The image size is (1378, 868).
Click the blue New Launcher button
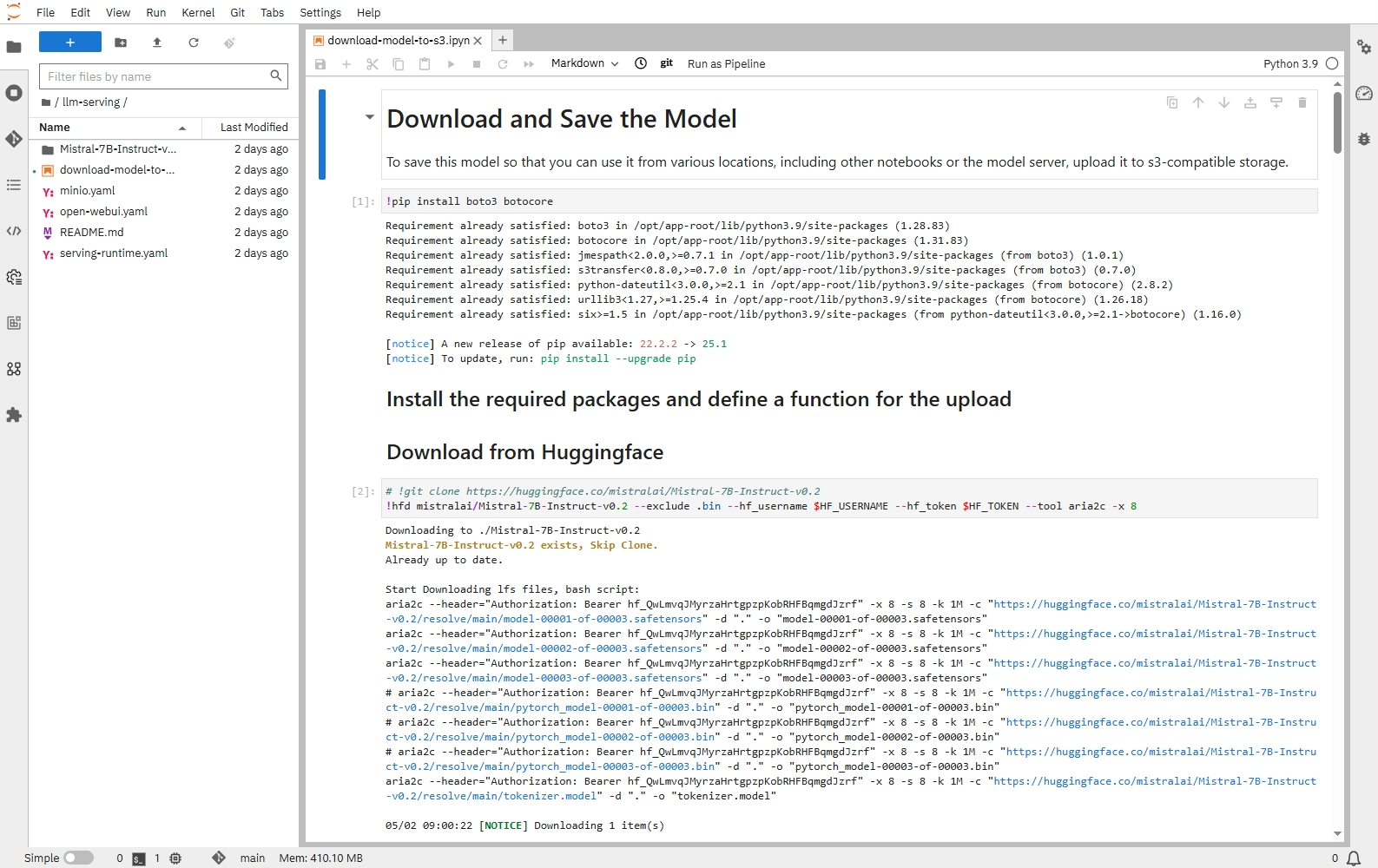point(70,43)
